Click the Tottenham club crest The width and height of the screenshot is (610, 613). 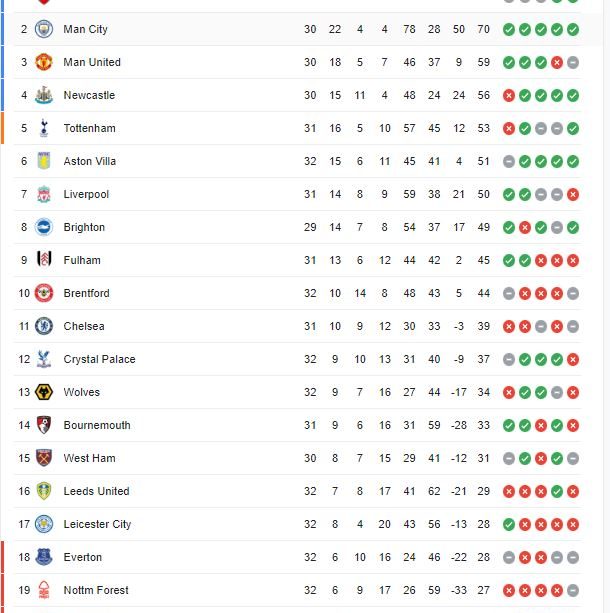pos(43,128)
